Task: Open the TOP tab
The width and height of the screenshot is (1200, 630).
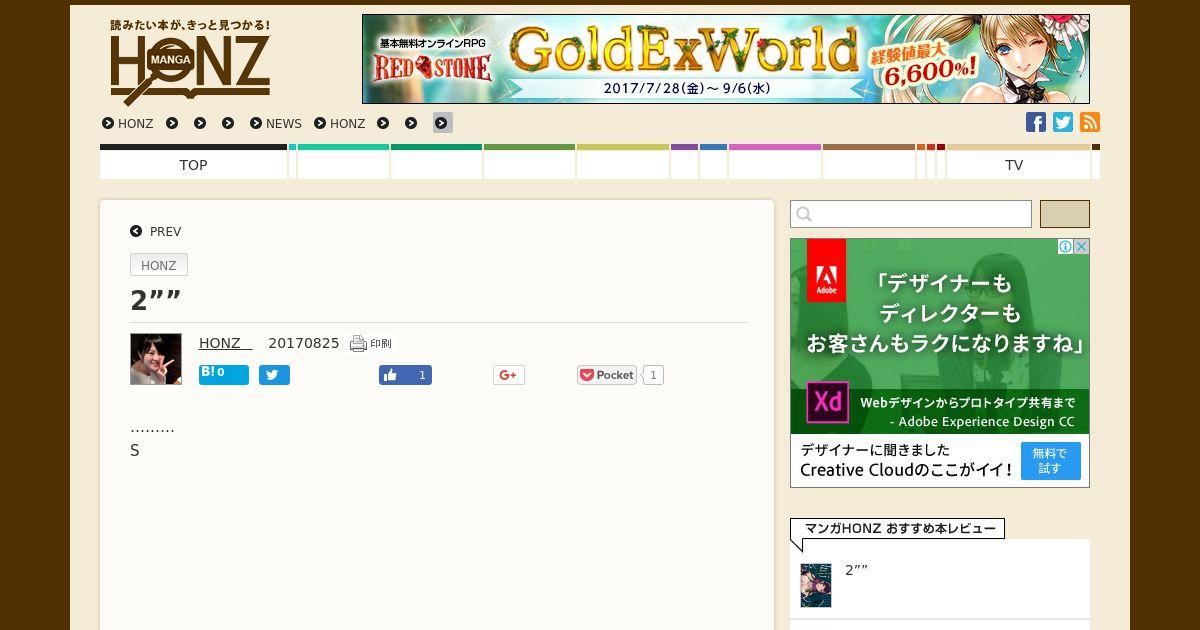Action: (193, 162)
